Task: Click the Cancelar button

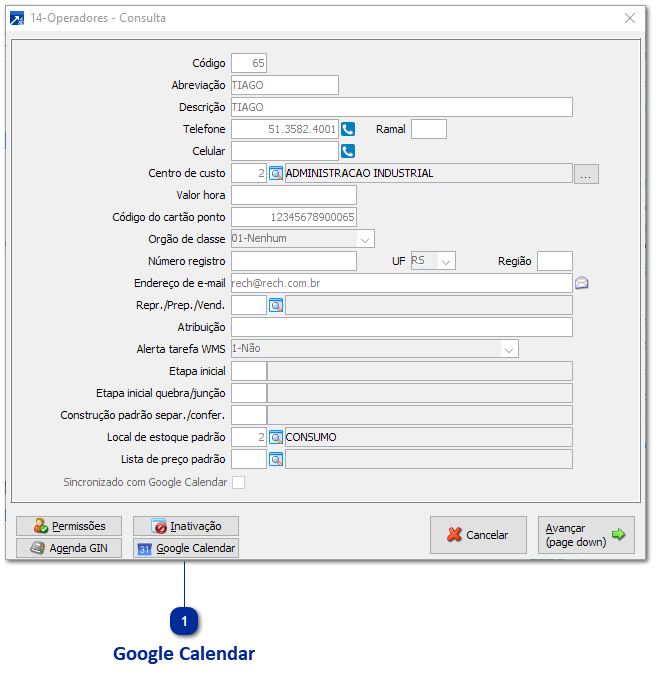Action: point(478,535)
